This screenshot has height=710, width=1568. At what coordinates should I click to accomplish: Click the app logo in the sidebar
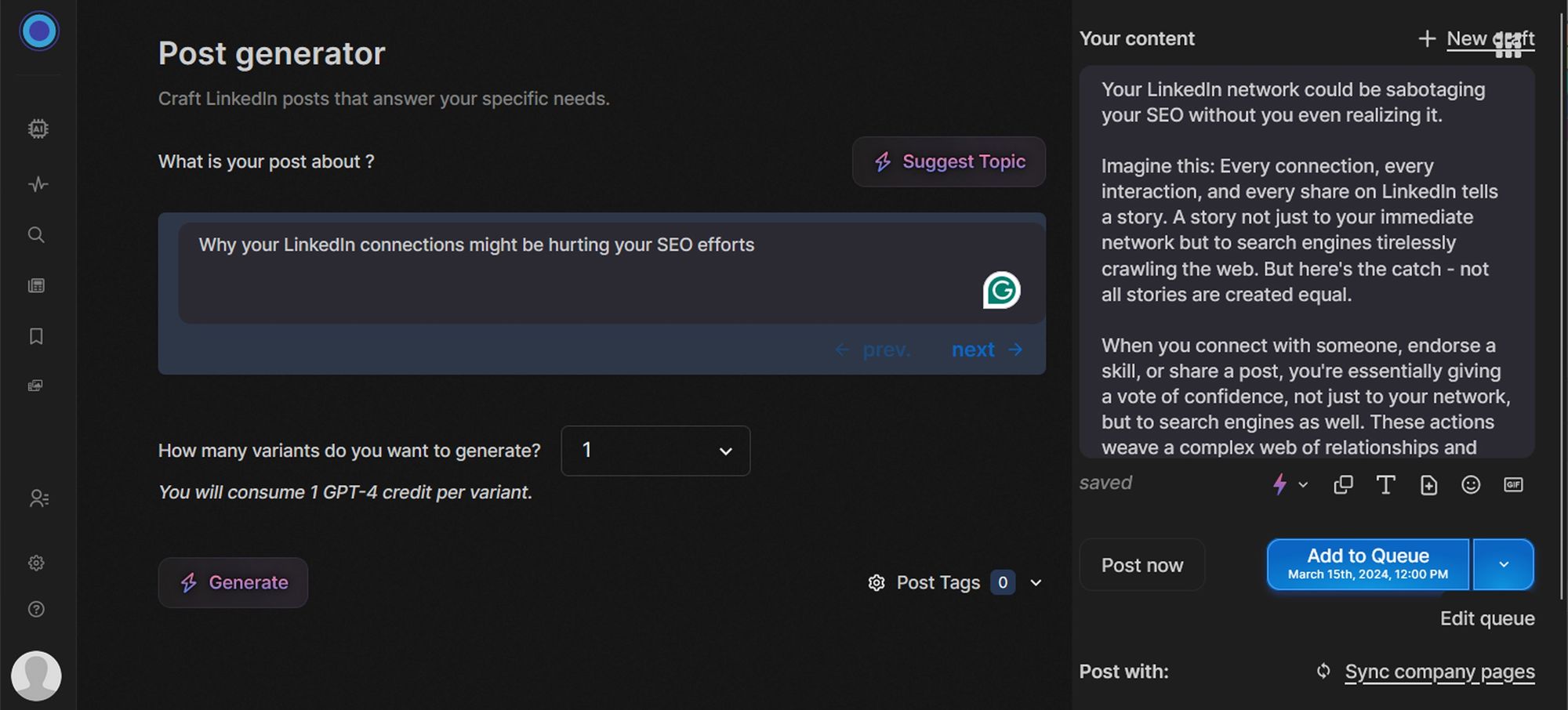38,31
